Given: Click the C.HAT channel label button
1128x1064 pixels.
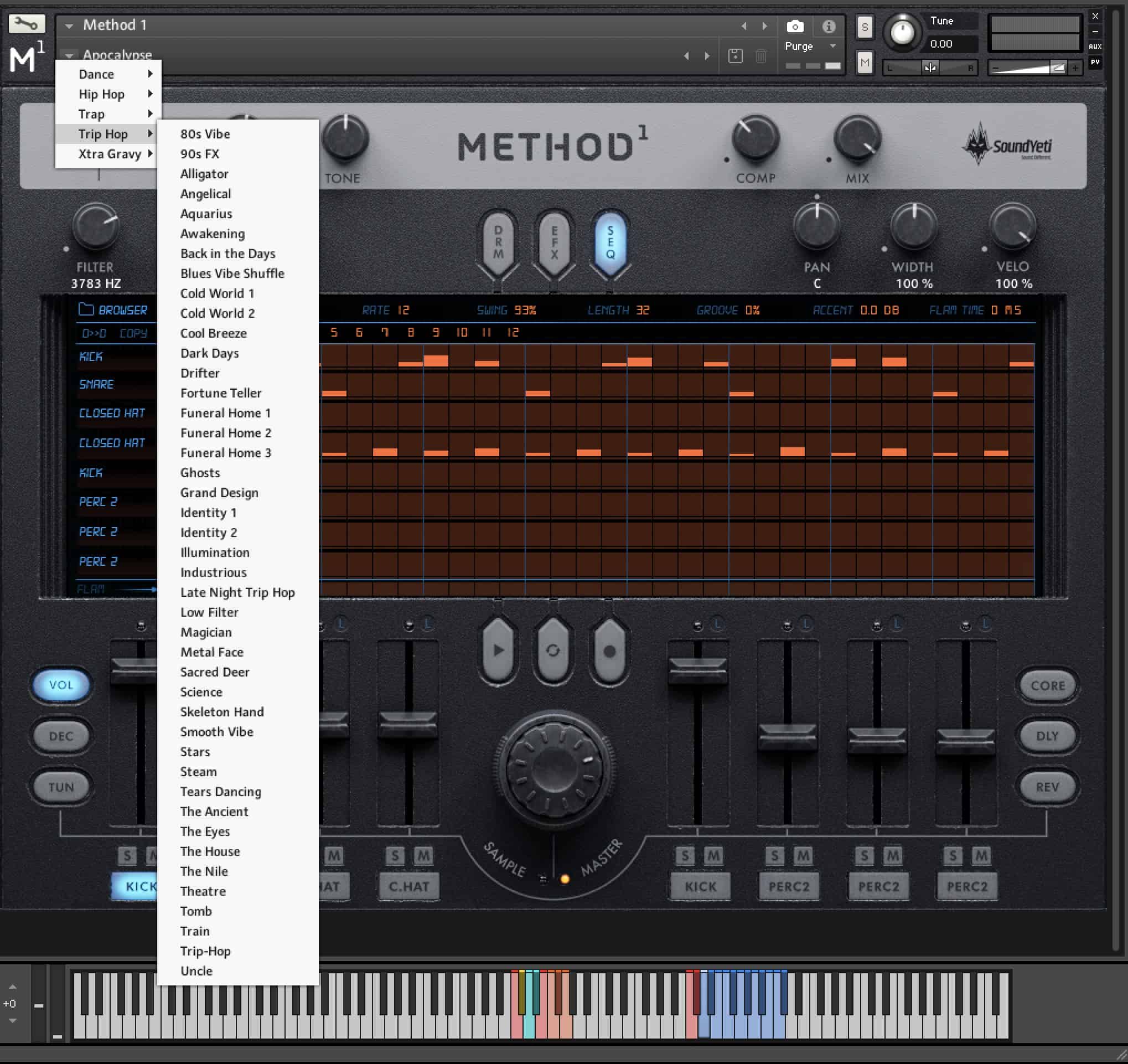Looking at the screenshot, I should [x=408, y=886].
